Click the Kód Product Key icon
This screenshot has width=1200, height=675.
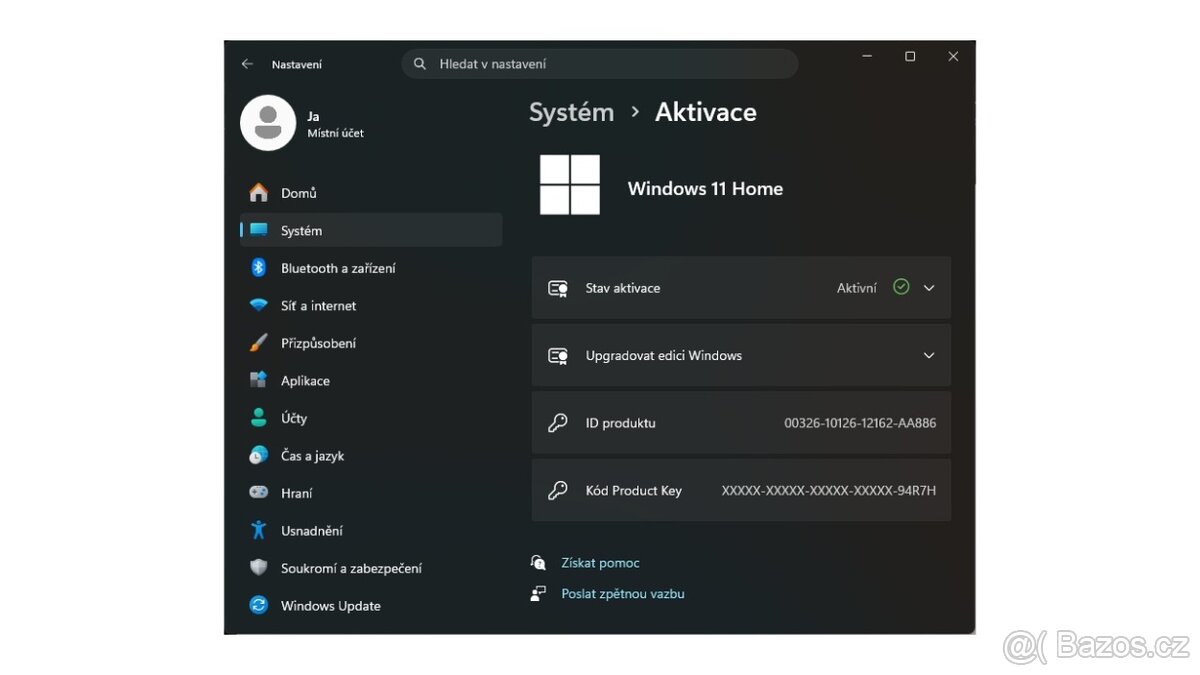pyautogui.click(x=558, y=491)
